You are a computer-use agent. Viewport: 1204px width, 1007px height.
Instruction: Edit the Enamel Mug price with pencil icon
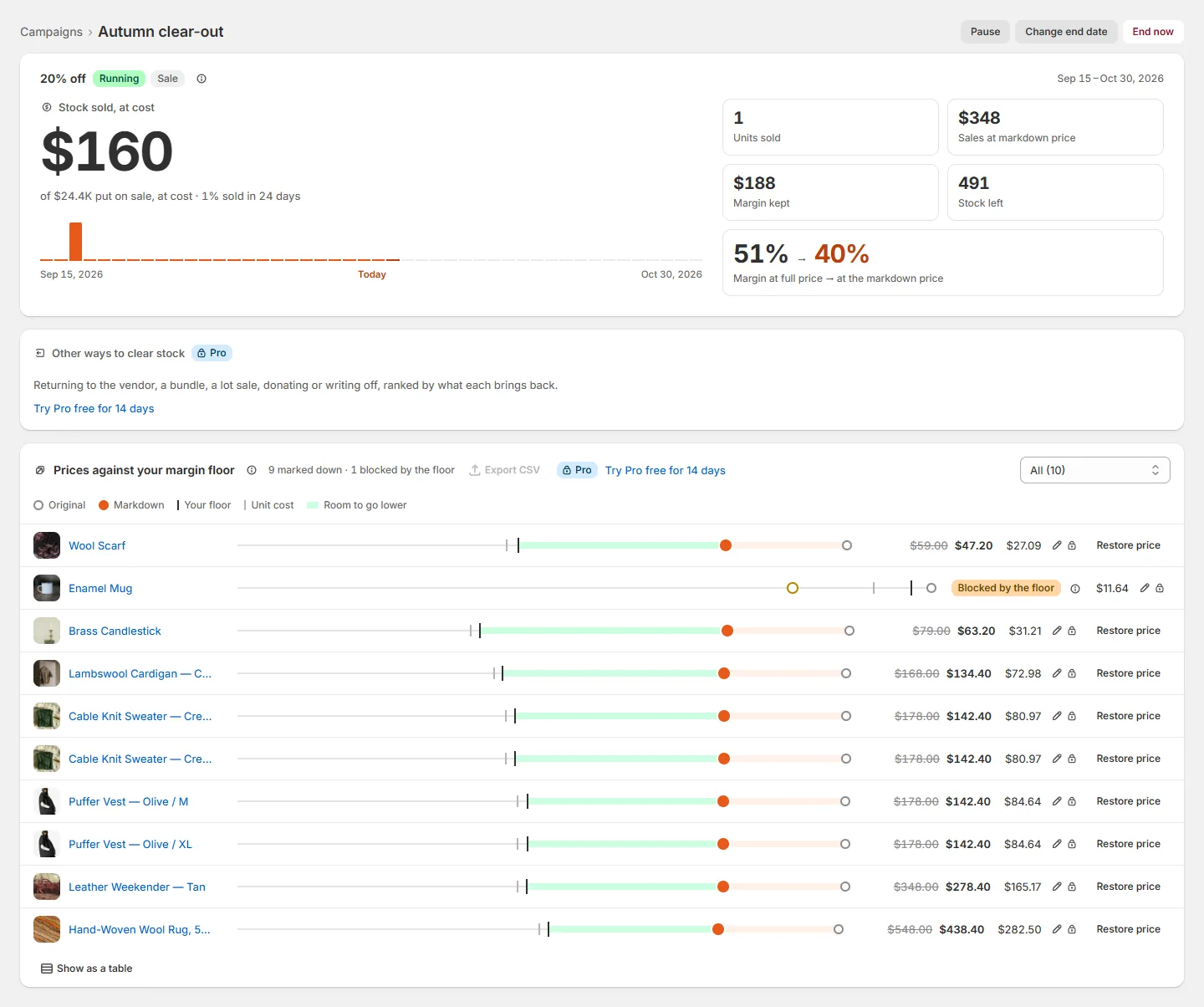point(1145,588)
